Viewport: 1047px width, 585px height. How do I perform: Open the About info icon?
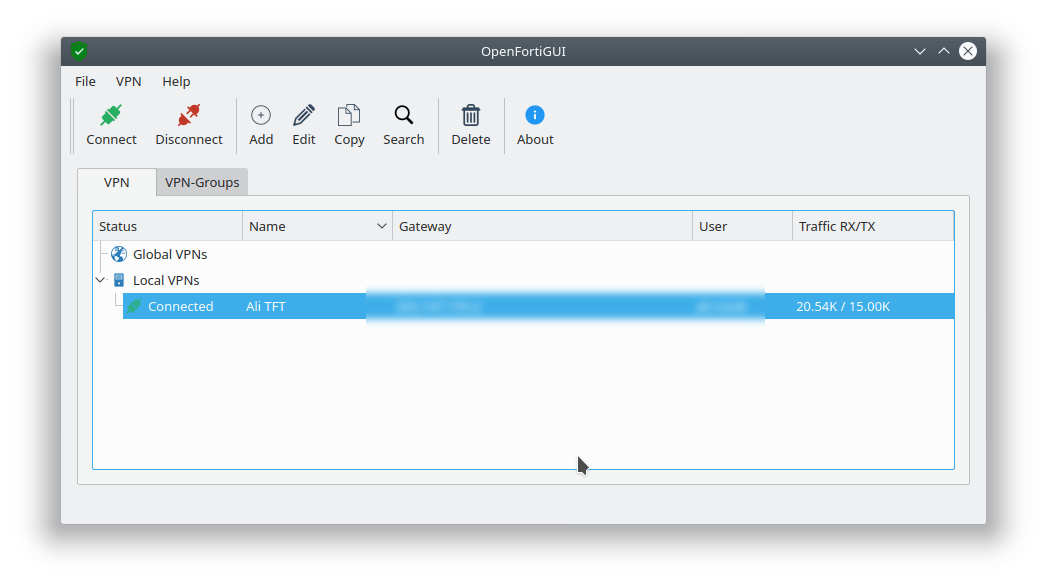pyautogui.click(x=535, y=115)
